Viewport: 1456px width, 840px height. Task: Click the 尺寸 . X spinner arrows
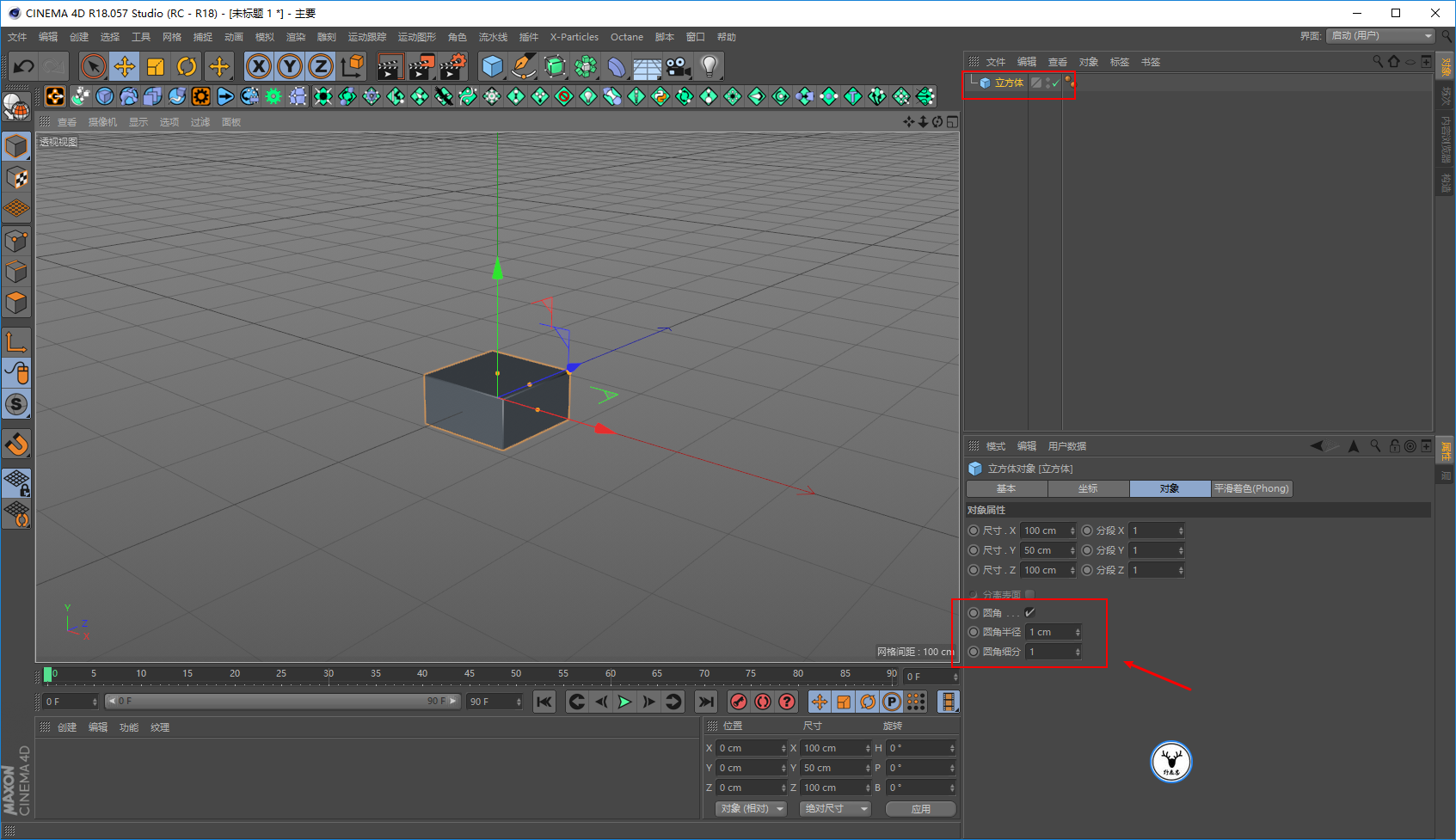click(1072, 530)
